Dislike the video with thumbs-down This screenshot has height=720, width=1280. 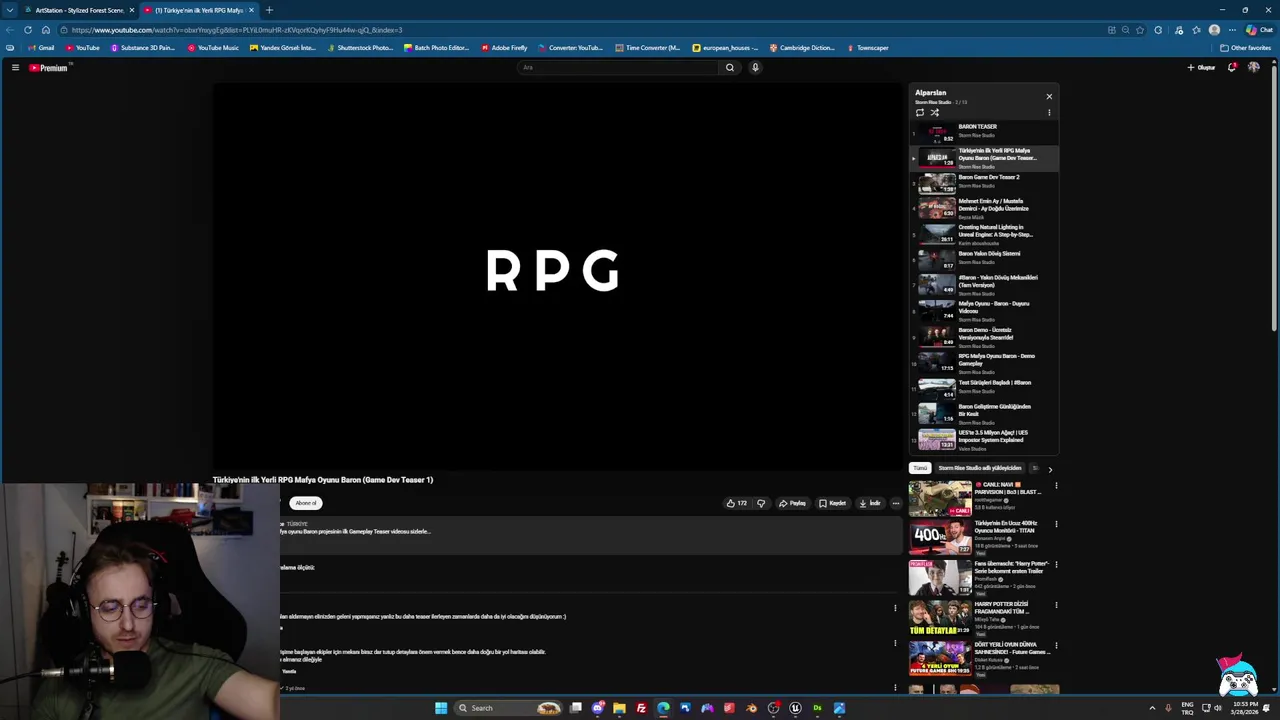tap(761, 503)
